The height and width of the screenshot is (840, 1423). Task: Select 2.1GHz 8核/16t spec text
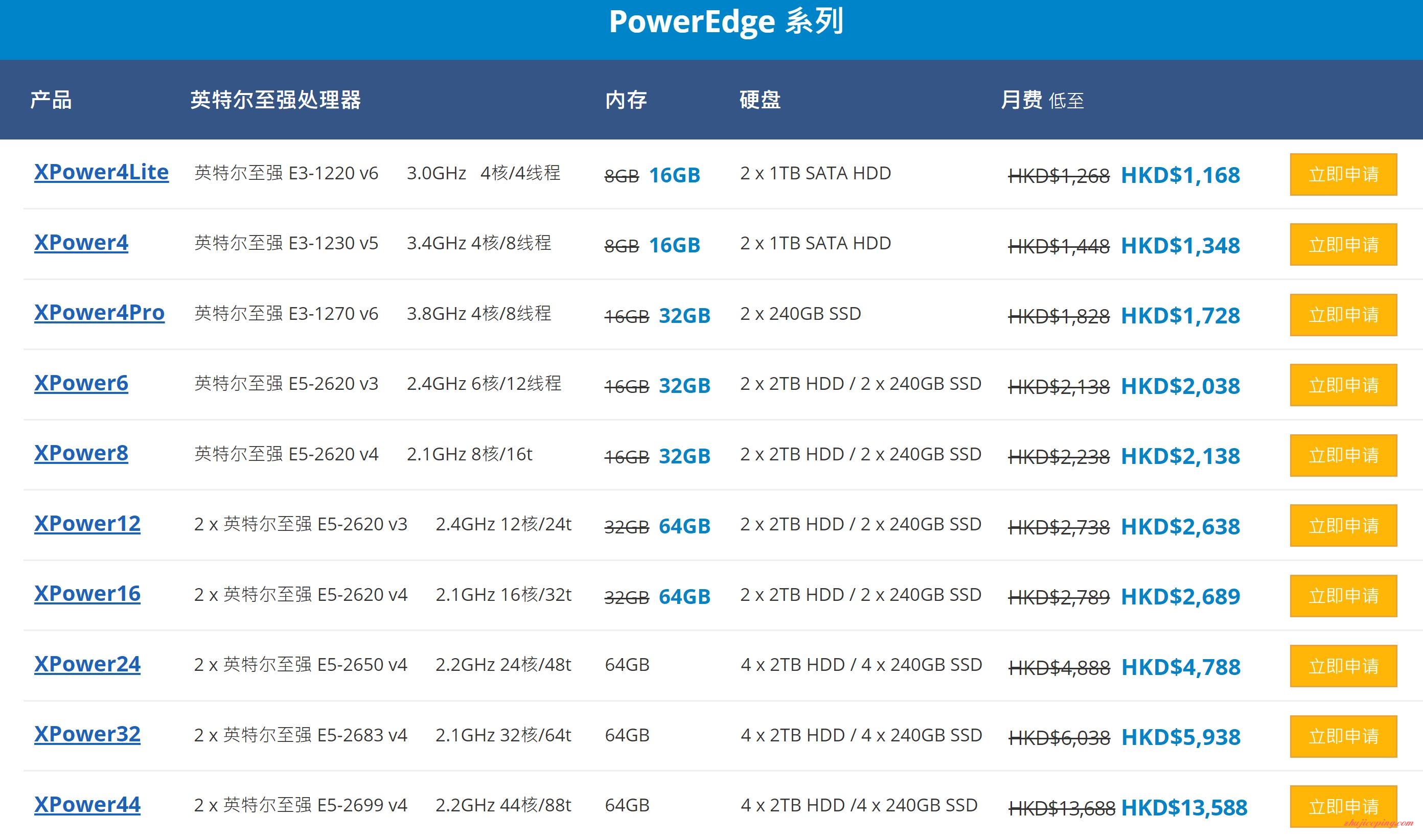(x=469, y=453)
